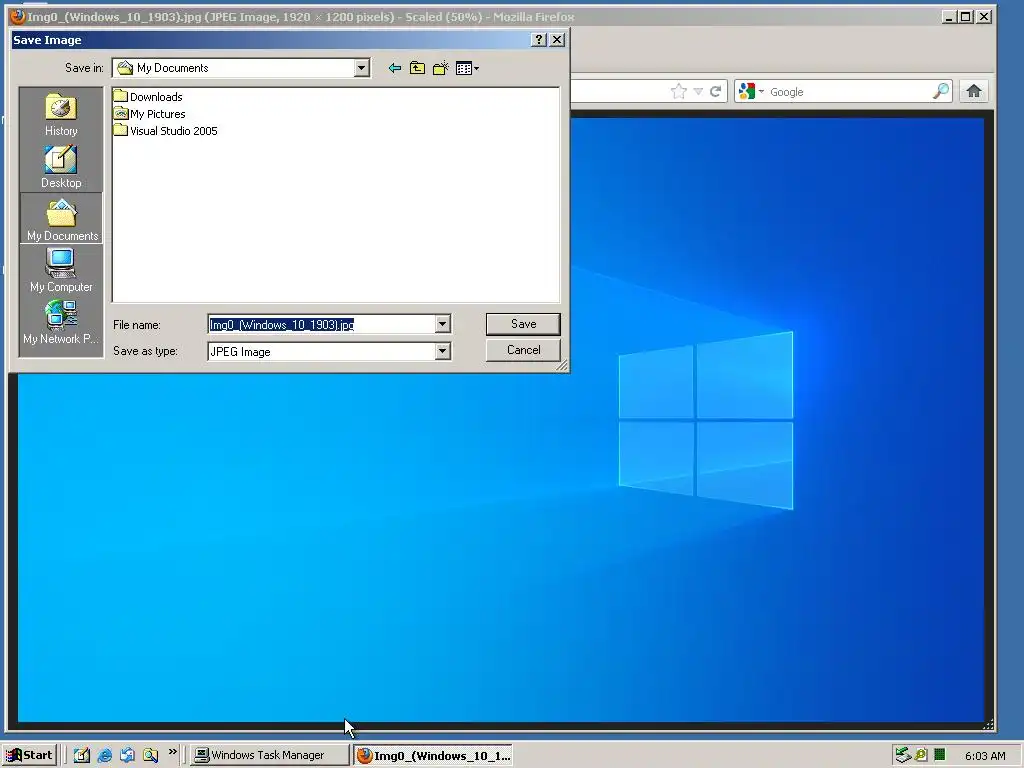
Task: Go to Firefox home page
Action: click(974, 91)
